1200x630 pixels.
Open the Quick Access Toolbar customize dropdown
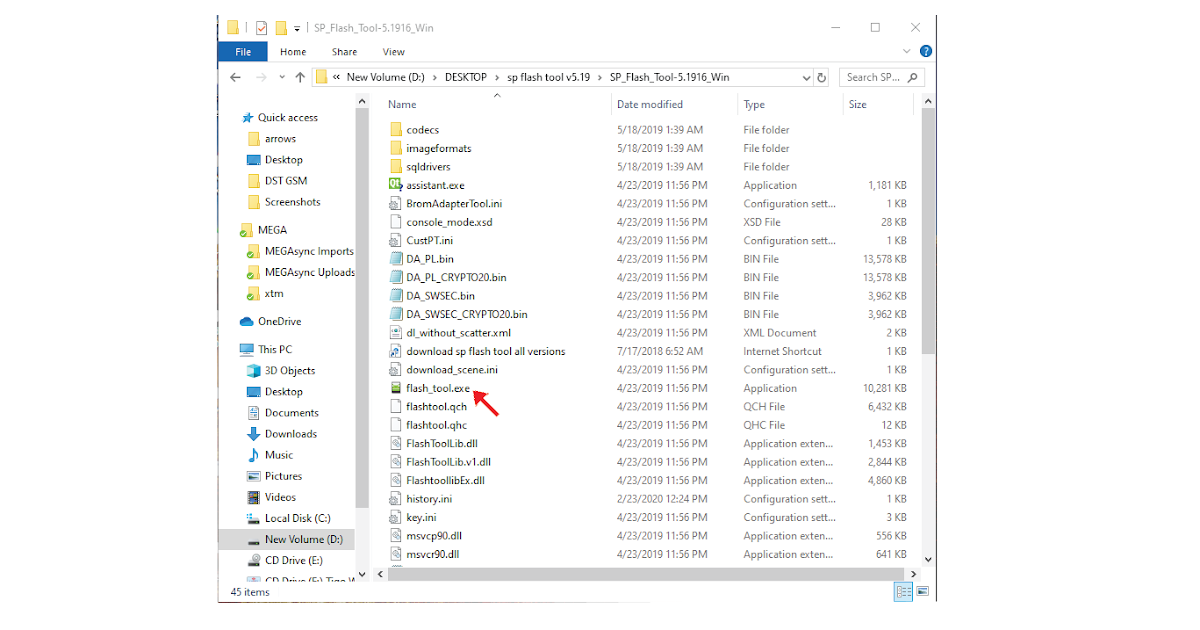[x=297, y=28]
